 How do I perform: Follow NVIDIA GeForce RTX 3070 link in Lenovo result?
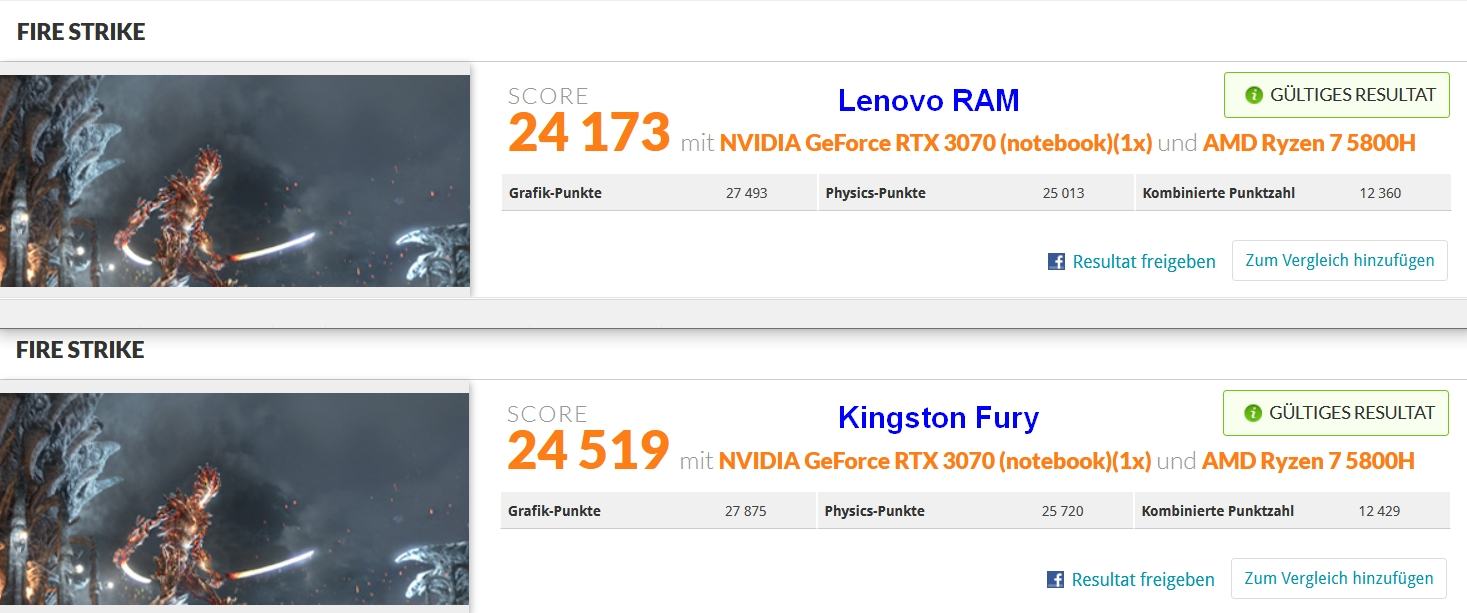(936, 143)
